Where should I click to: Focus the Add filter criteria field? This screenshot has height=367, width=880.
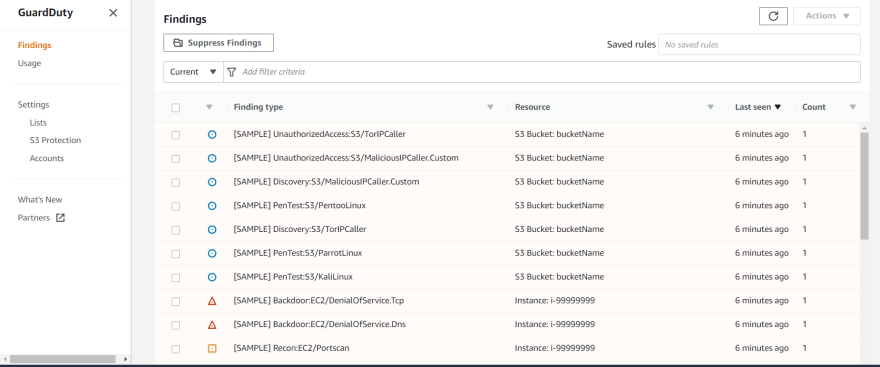542,72
